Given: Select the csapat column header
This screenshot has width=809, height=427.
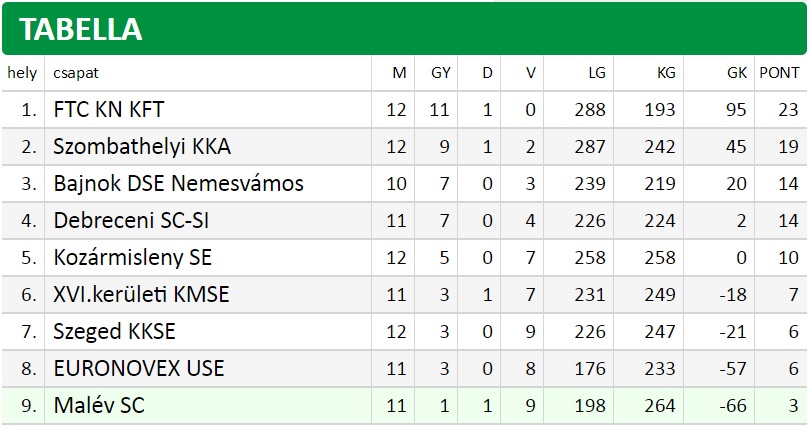Looking at the screenshot, I should click(x=76, y=73).
